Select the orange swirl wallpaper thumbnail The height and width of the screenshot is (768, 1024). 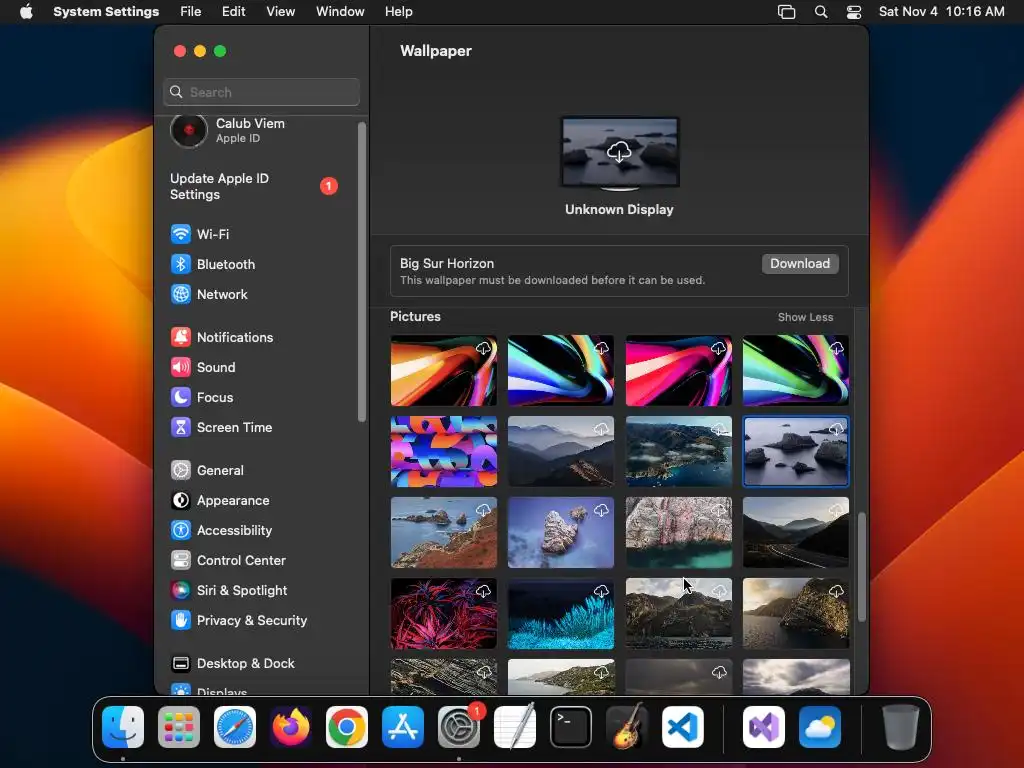(443, 370)
